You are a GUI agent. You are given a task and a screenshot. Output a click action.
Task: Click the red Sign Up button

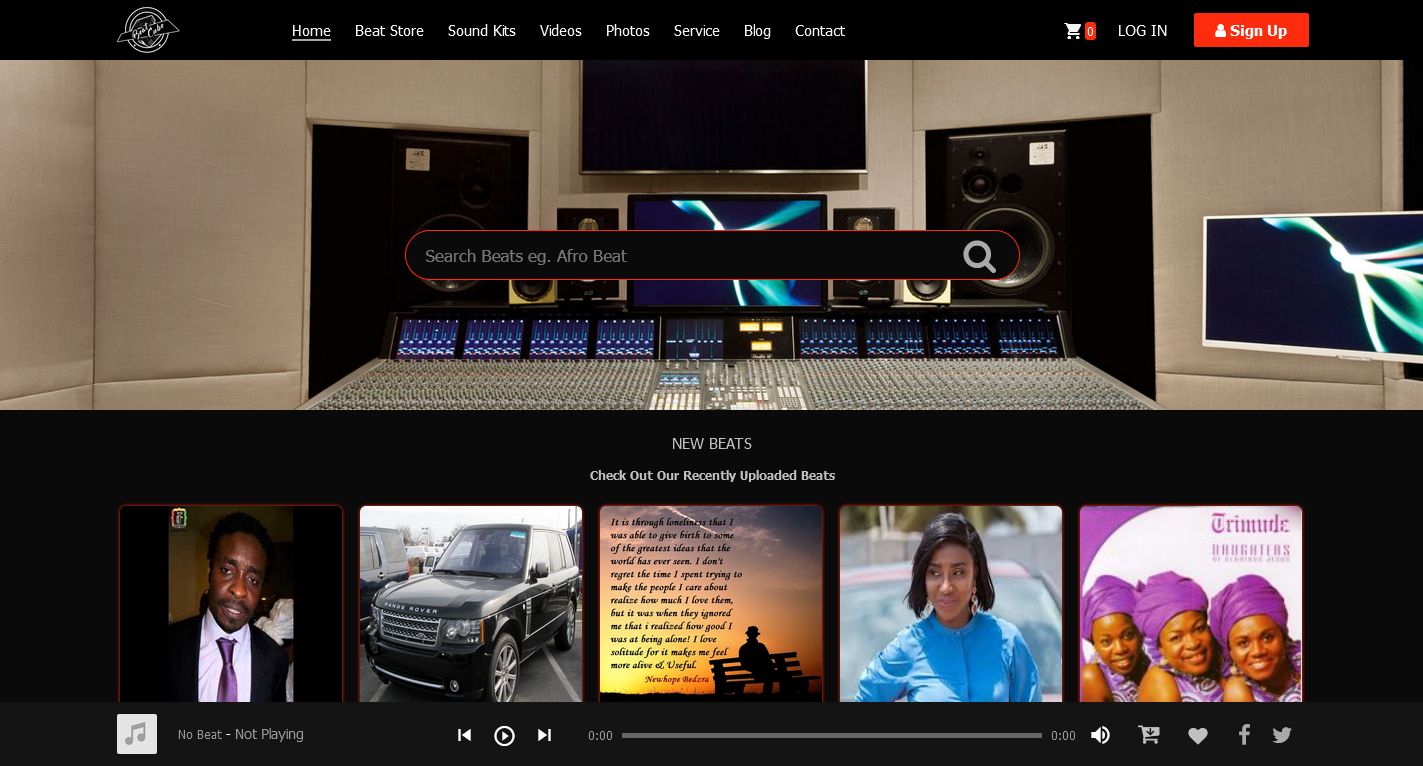pyautogui.click(x=1250, y=30)
